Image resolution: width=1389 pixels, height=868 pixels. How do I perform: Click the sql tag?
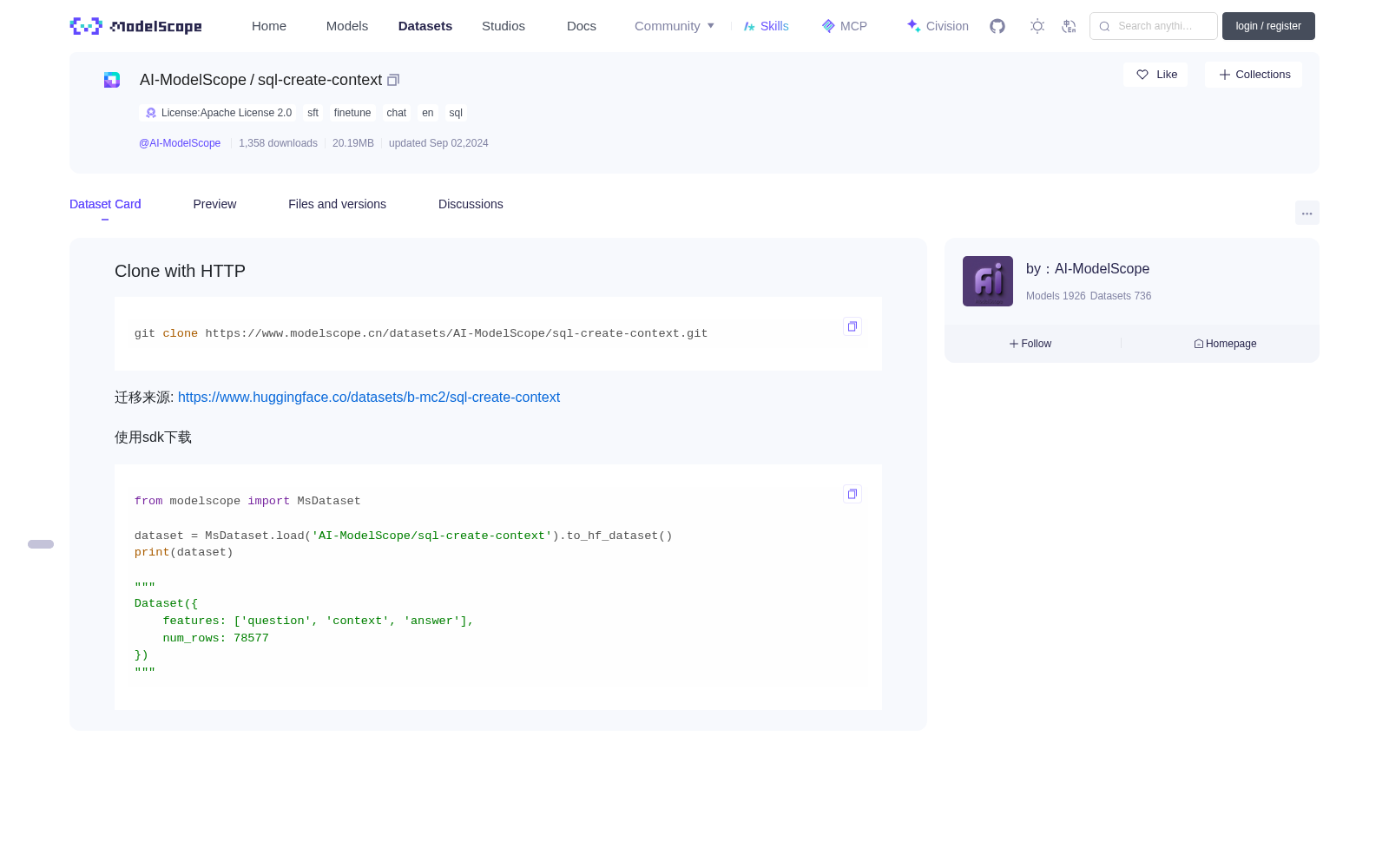(456, 113)
